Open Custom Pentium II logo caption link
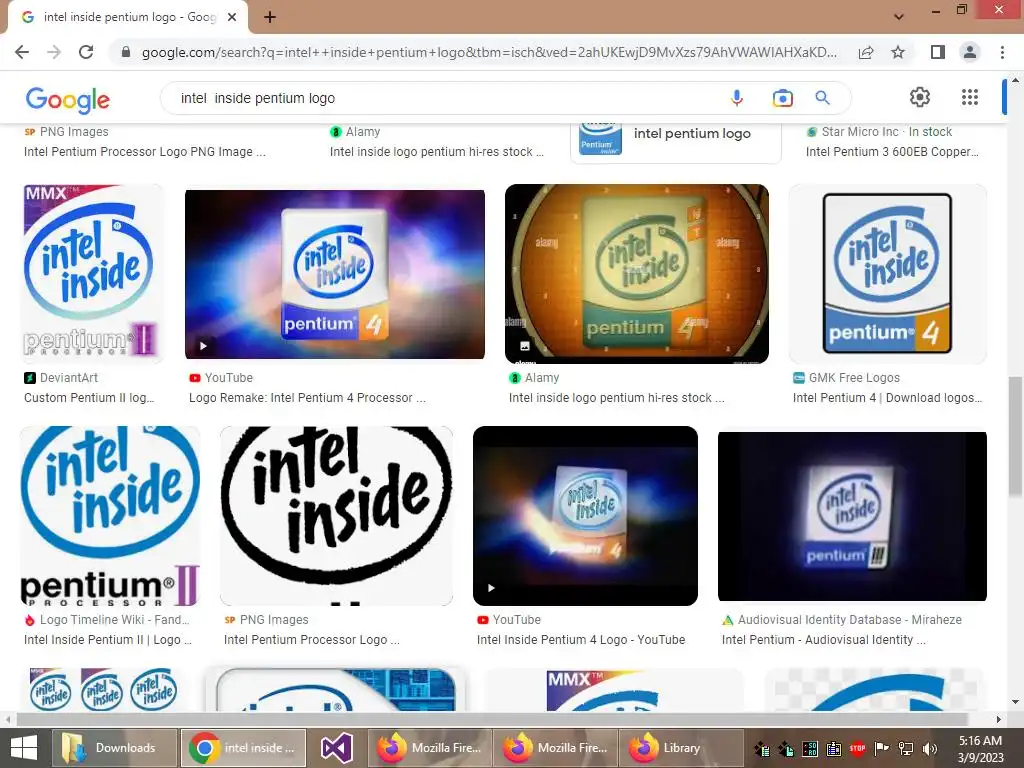The height and width of the screenshot is (768, 1024). click(x=89, y=398)
